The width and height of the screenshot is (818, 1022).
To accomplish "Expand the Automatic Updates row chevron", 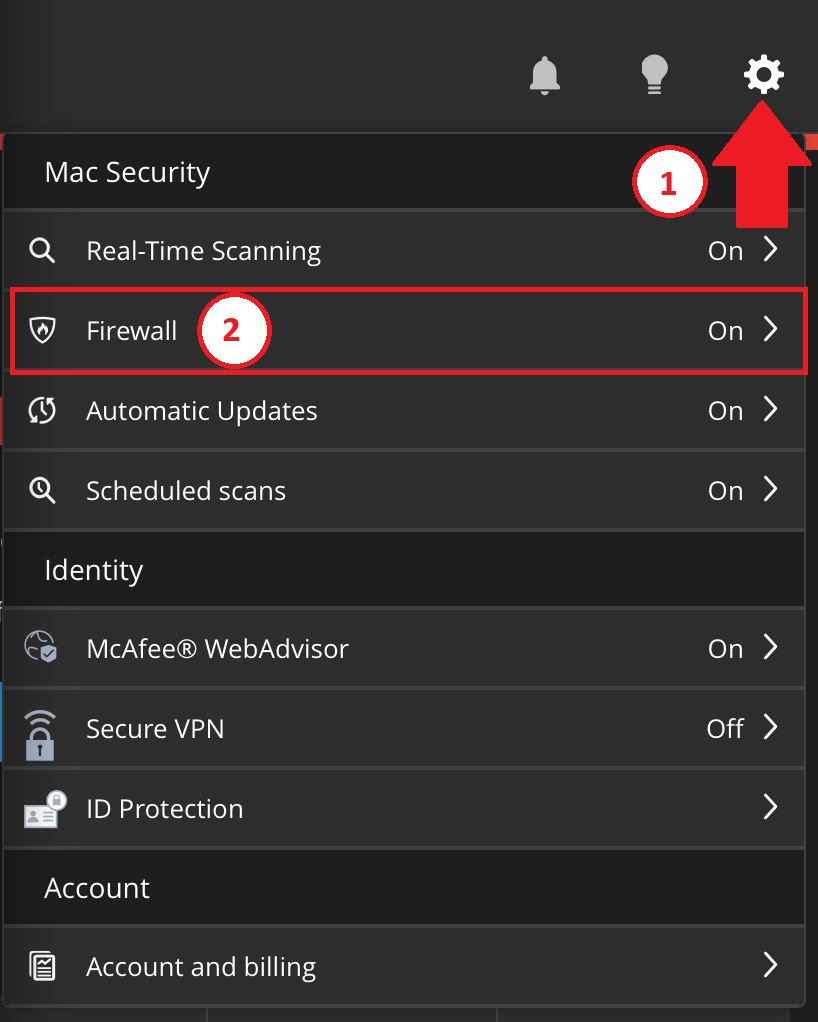I will 770,410.
